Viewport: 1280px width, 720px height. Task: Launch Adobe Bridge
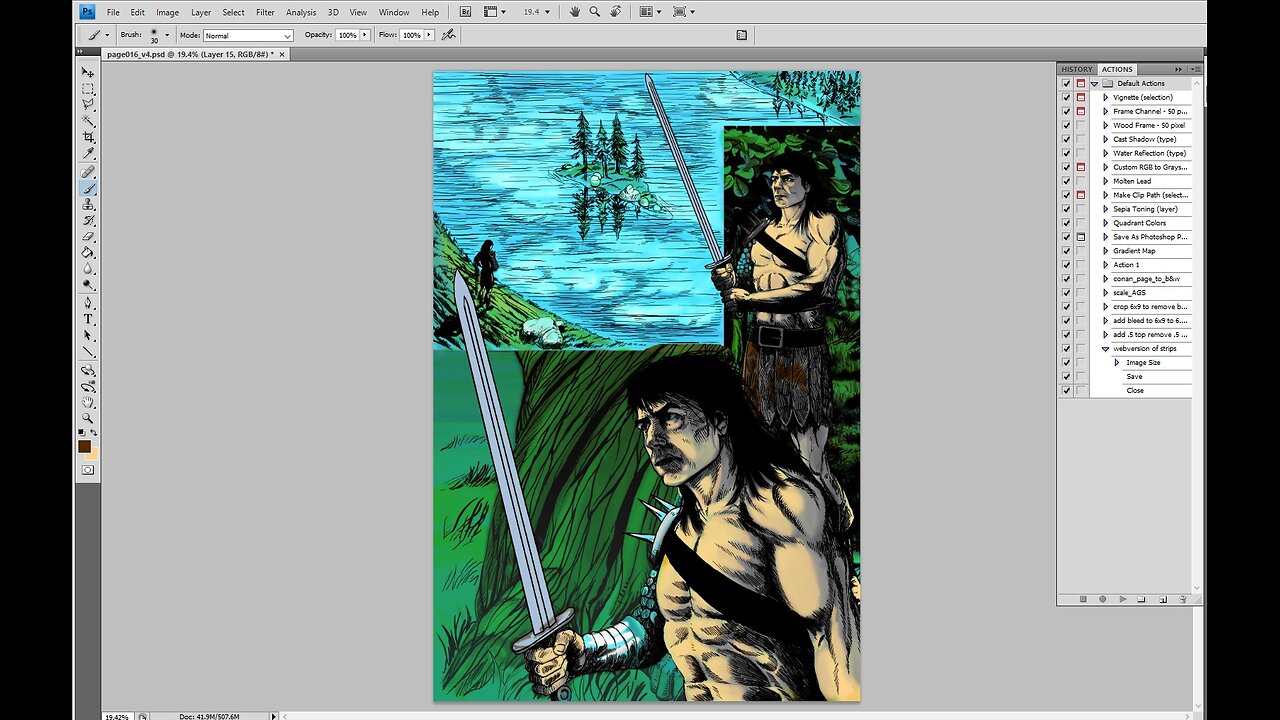[466, 12]
